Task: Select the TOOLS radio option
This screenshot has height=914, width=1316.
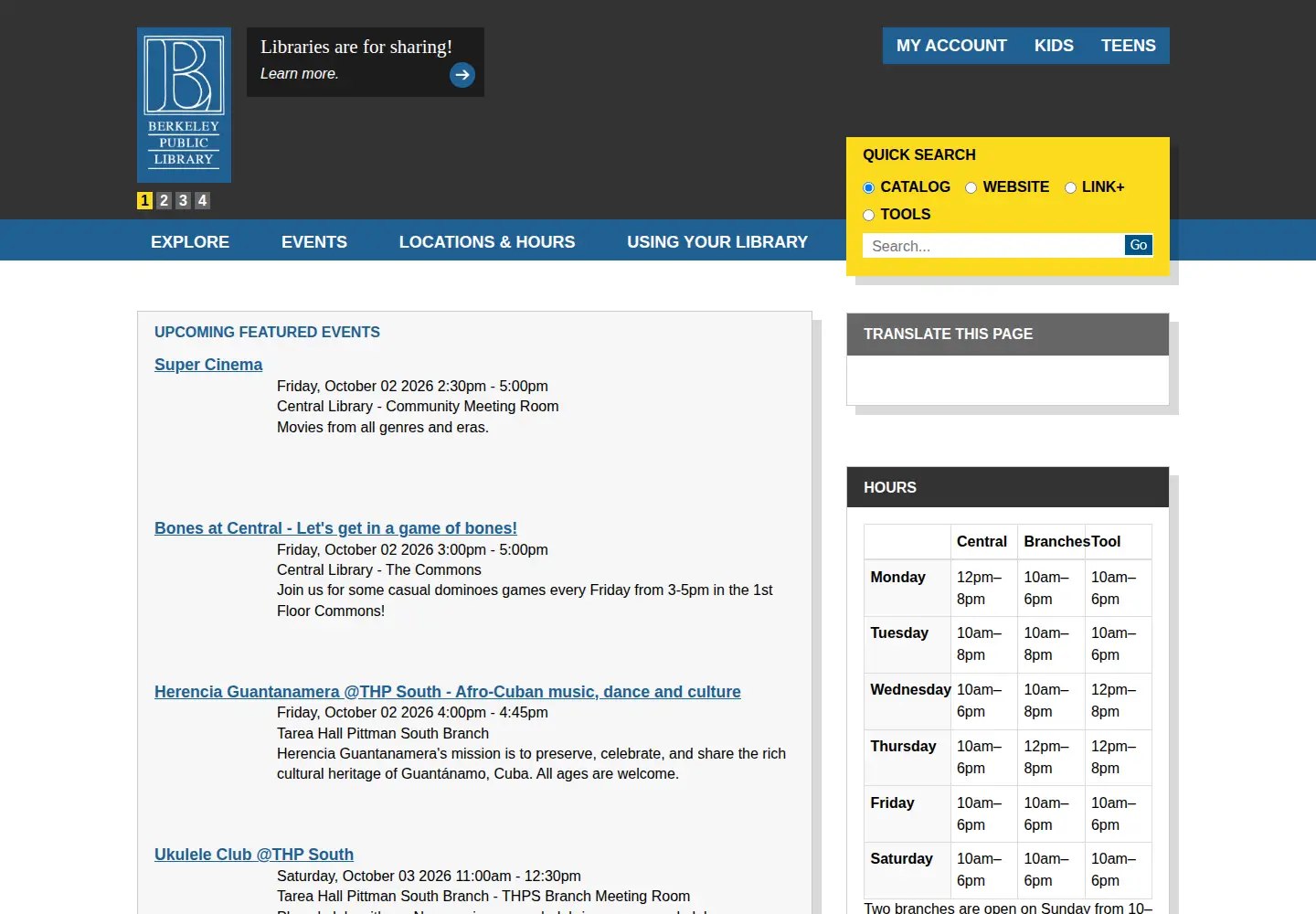Action: click(x=869, y=215)
